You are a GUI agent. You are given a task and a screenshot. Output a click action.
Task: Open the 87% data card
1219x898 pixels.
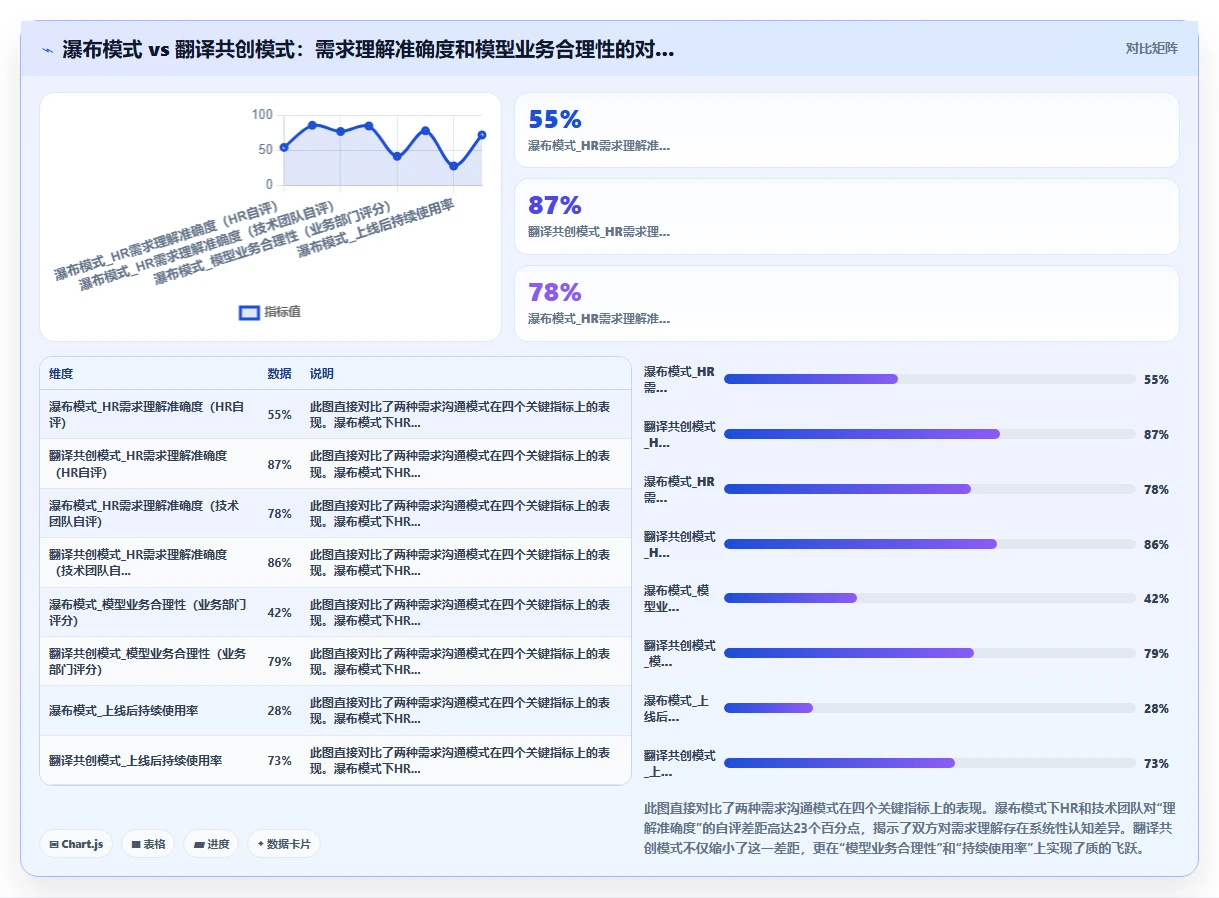coord(847,216)
